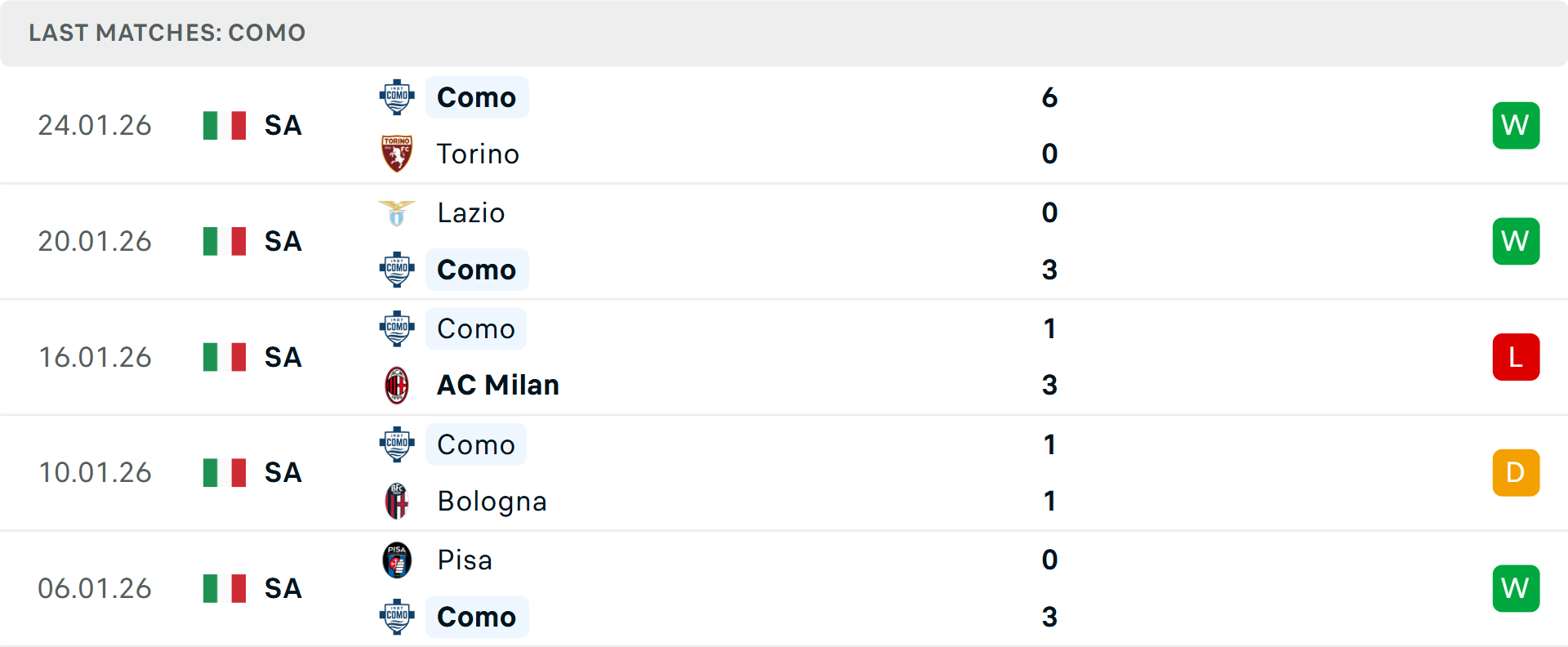Click the Como club crest next to Torino match
The image size is (1568, 647).
[397, 96]
